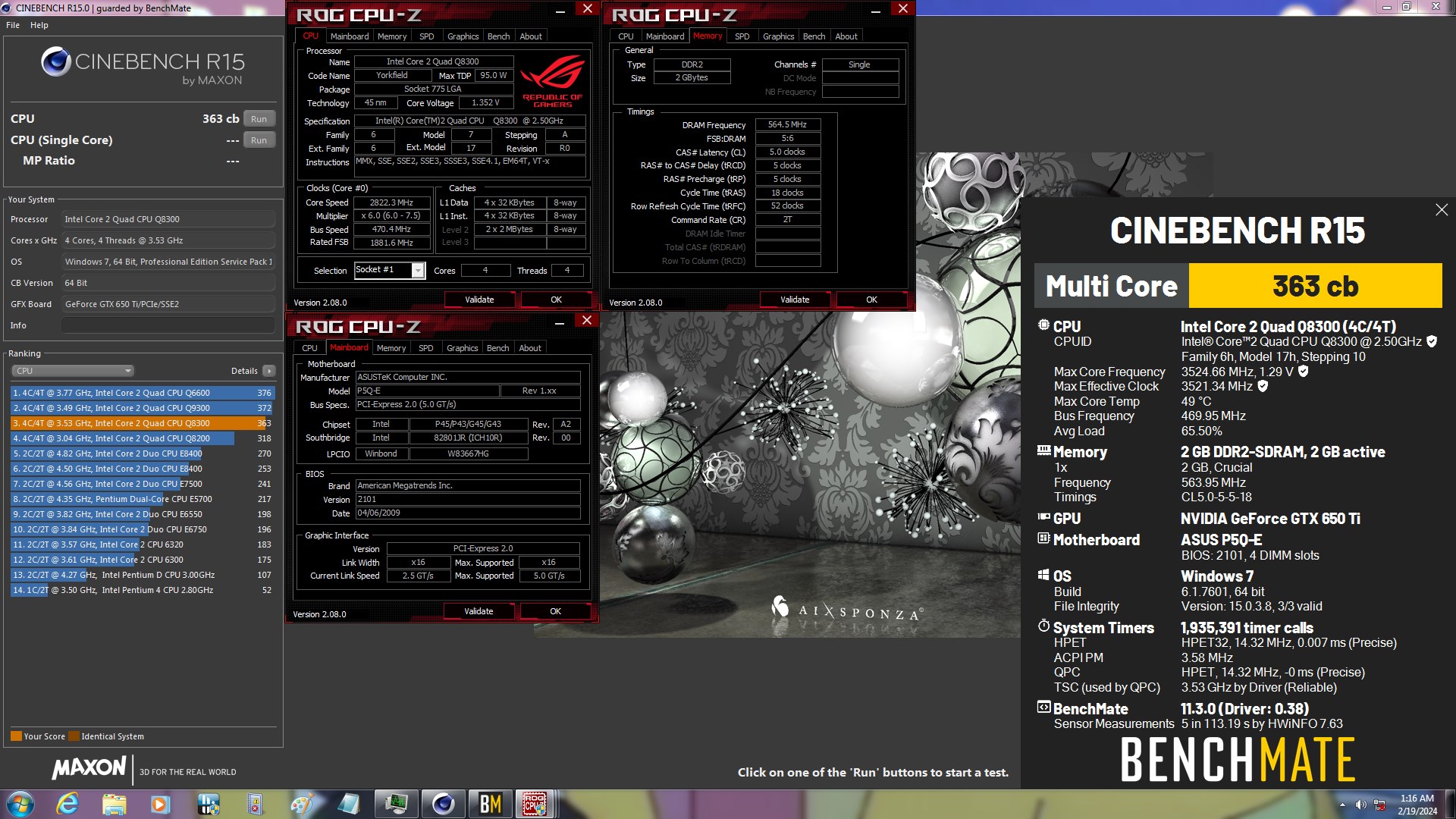Switch to Cinebench taskbar icon
The height and width of the screenshot is (819, 1456).
click(443, 804)
